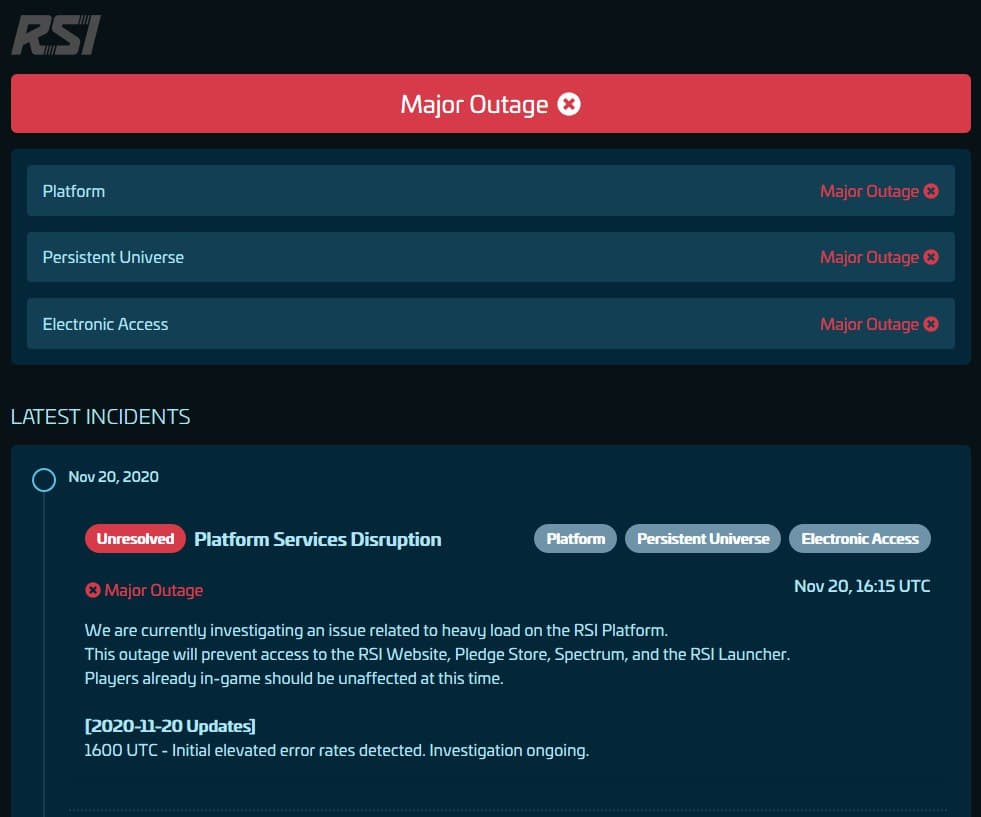The width and height of the screenshot is (981, 817).
Task: Click the '1600 UTC - Initial elevated error rates' line
Action: (x=337, y=751)
